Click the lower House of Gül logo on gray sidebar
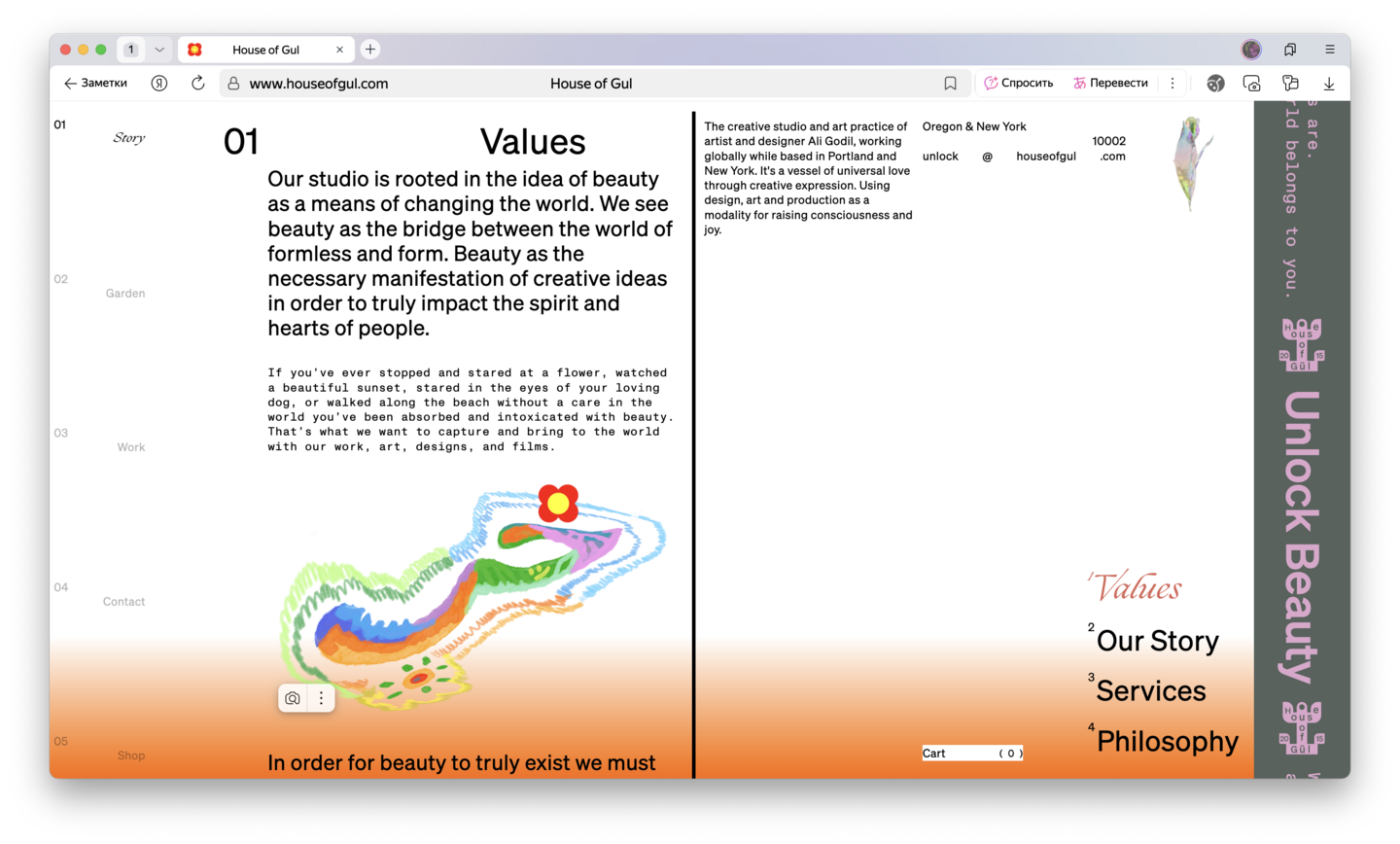 1302,728
